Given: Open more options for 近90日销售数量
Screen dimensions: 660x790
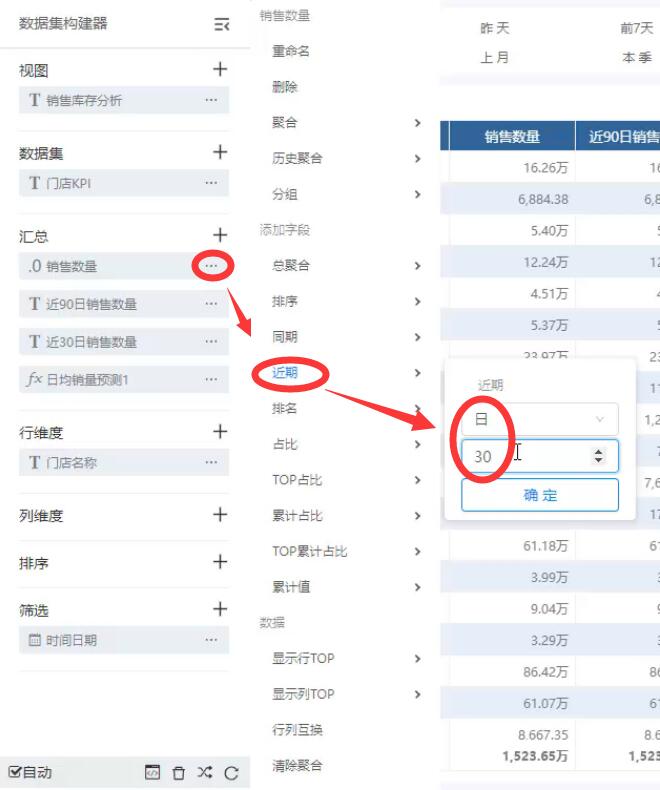Looking at the screenshot, I should click(211, 303).
